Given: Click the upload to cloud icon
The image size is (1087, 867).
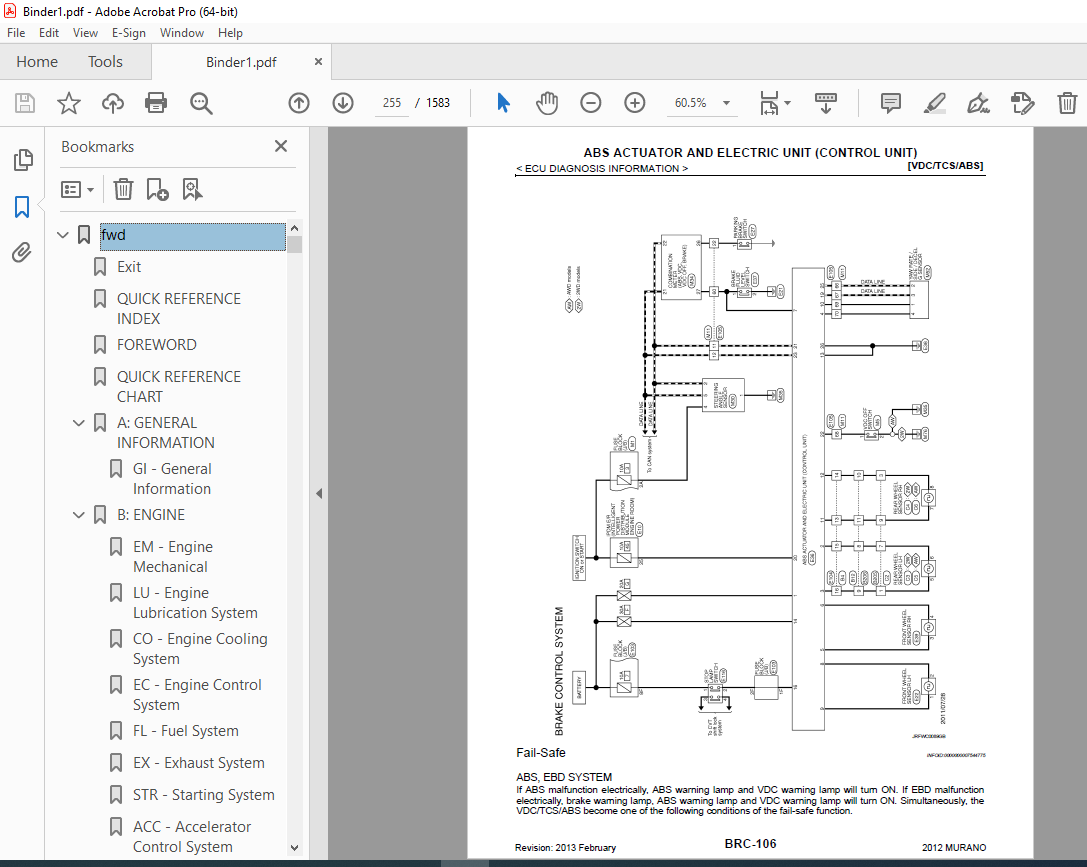Looking at the screenshot, I should [x=112, y=103].
